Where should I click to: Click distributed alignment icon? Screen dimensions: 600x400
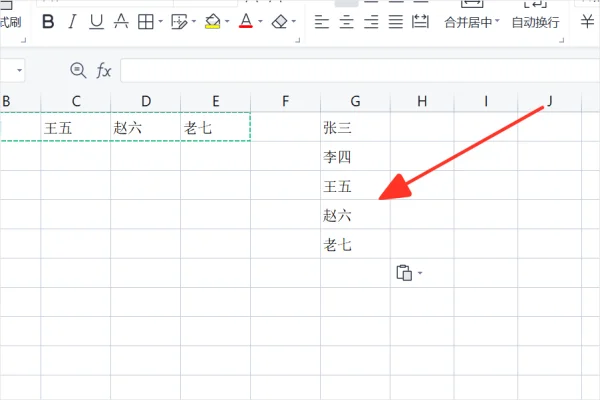[420, 21]
